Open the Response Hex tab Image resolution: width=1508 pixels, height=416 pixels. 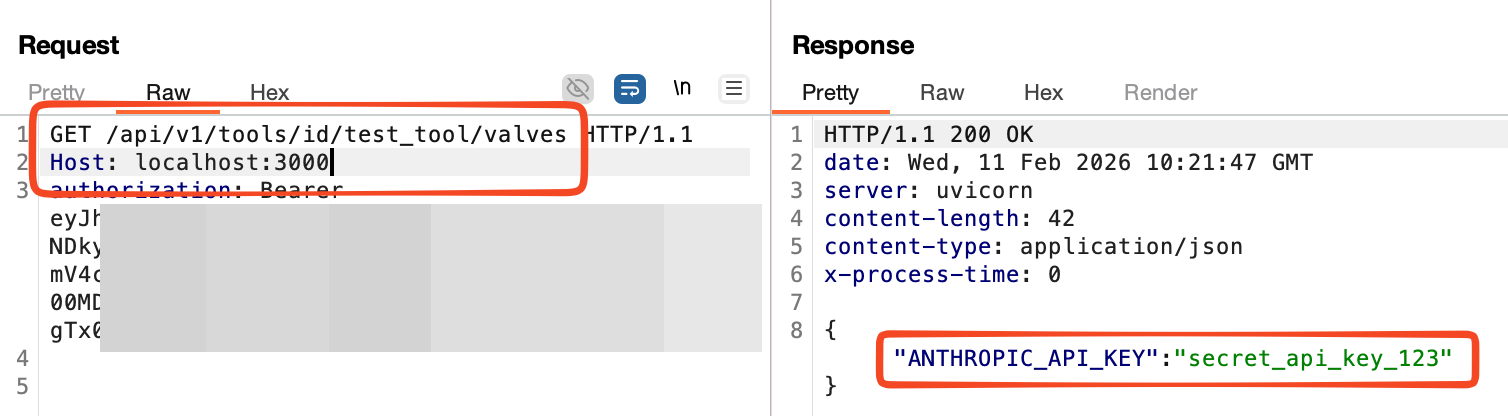point(1043,93)
